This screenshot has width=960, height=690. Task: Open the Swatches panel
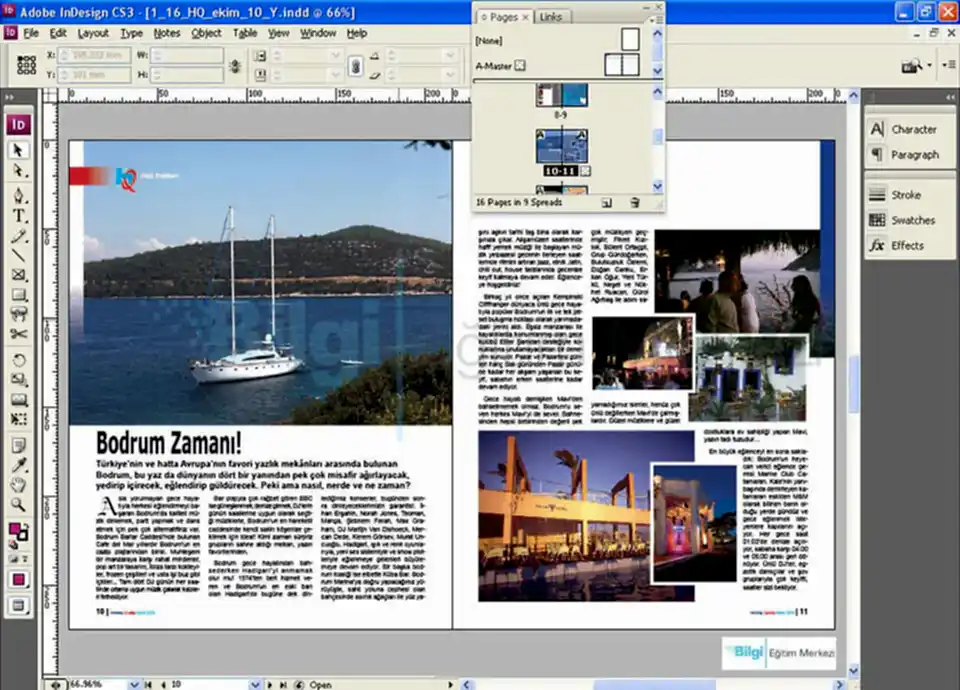click(912, 220)
